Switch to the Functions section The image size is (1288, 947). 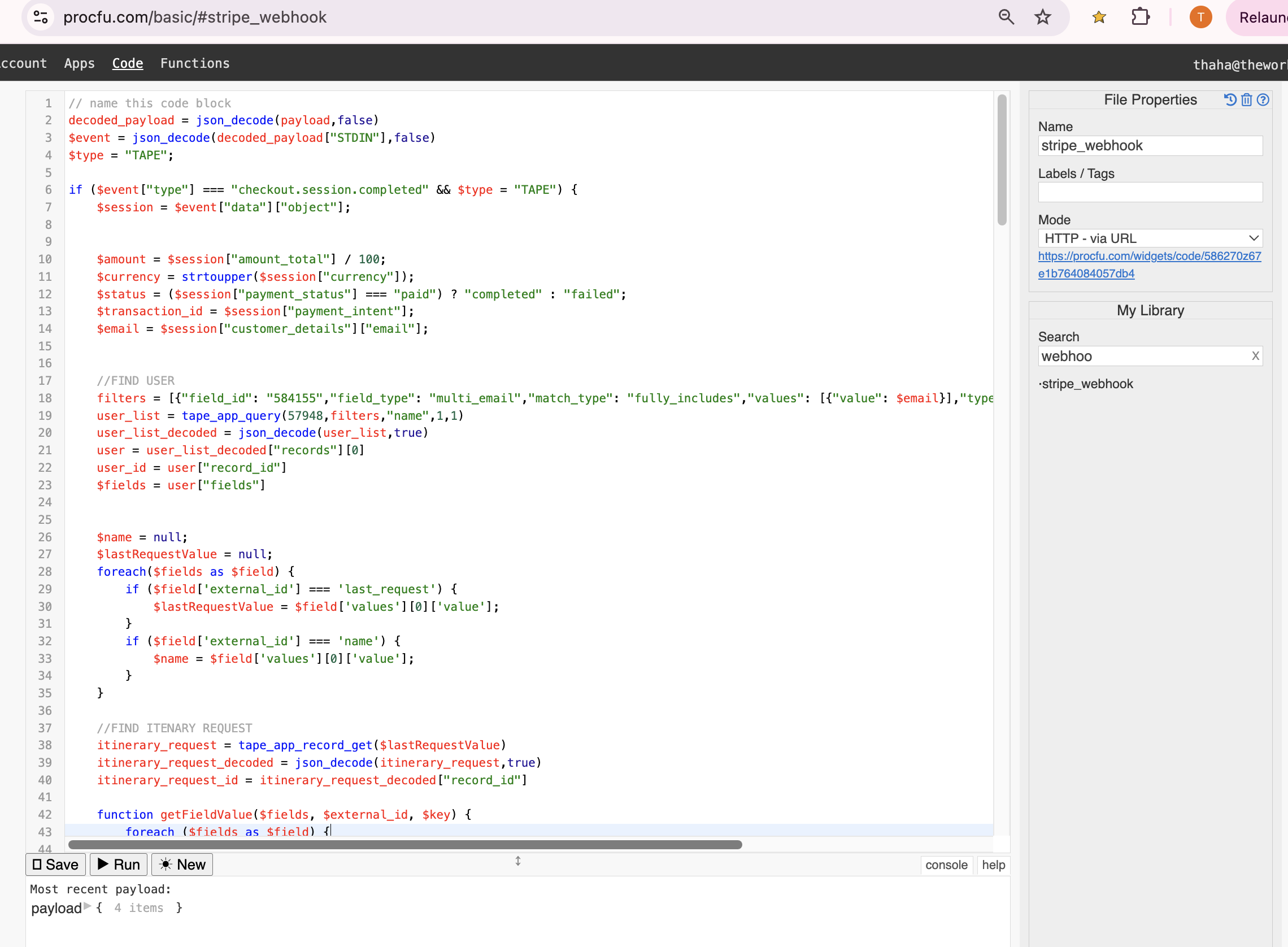pyautogui.click(x=194, y=64)
